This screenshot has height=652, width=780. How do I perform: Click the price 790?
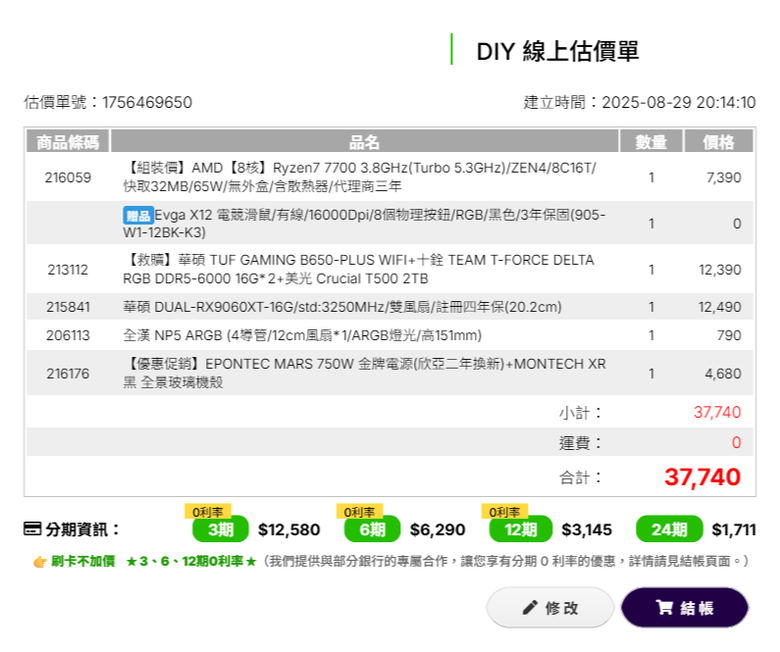(x=729, y=335)
